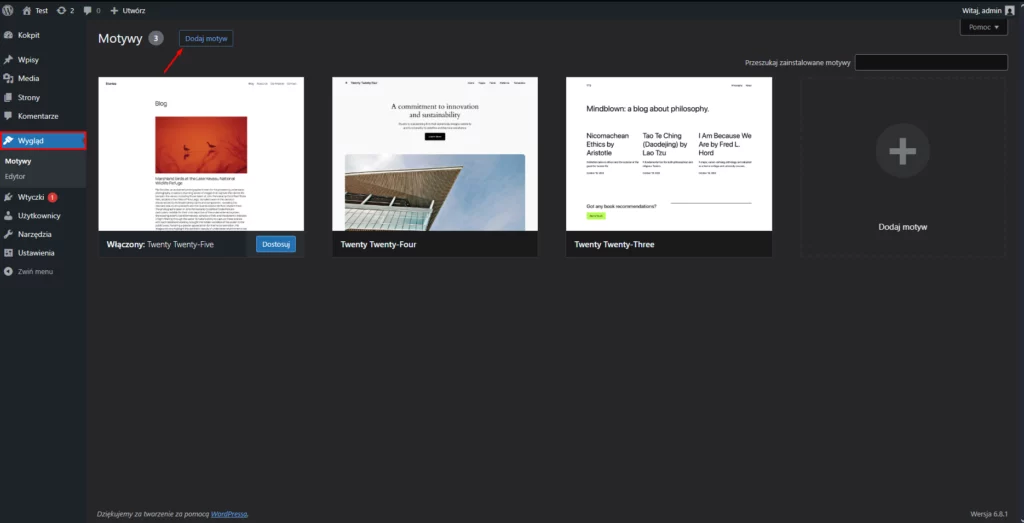Screen dimensions: 1024x523
Task: Select Edytor under Wygląd submenu
Action: [15, 176]
